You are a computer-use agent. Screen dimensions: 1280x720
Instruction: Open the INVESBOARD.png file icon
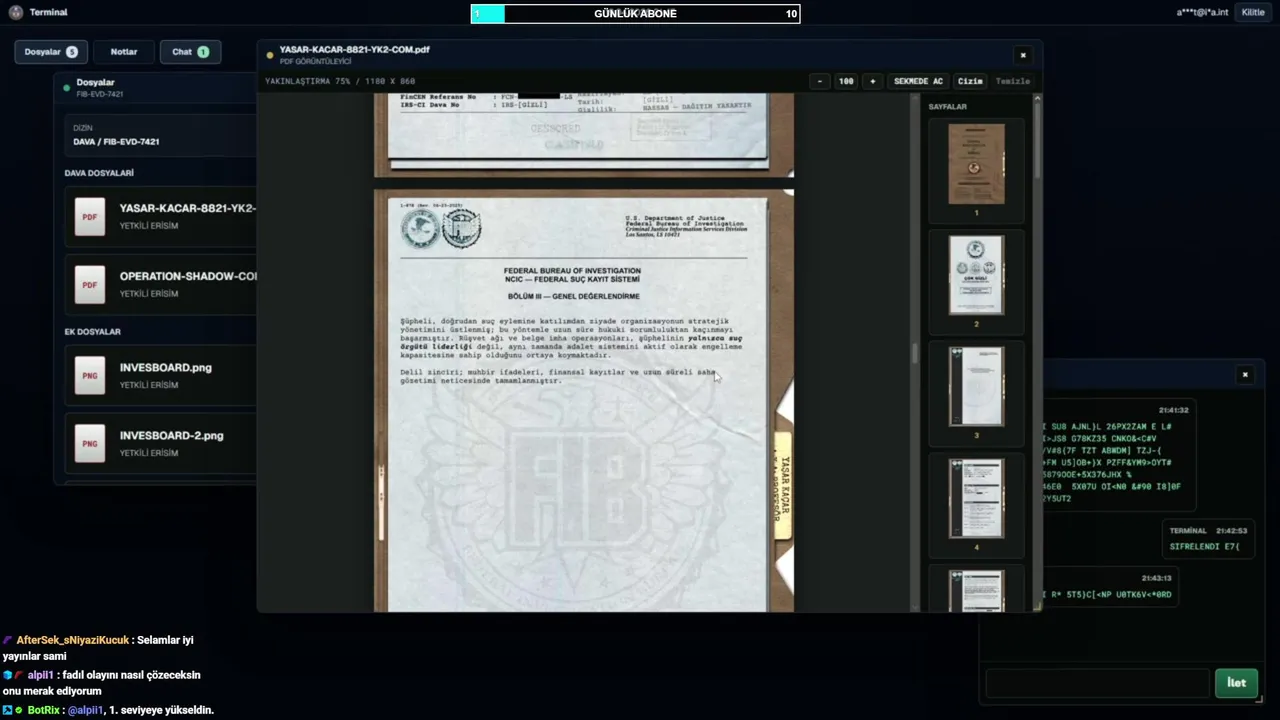[90, 375]
